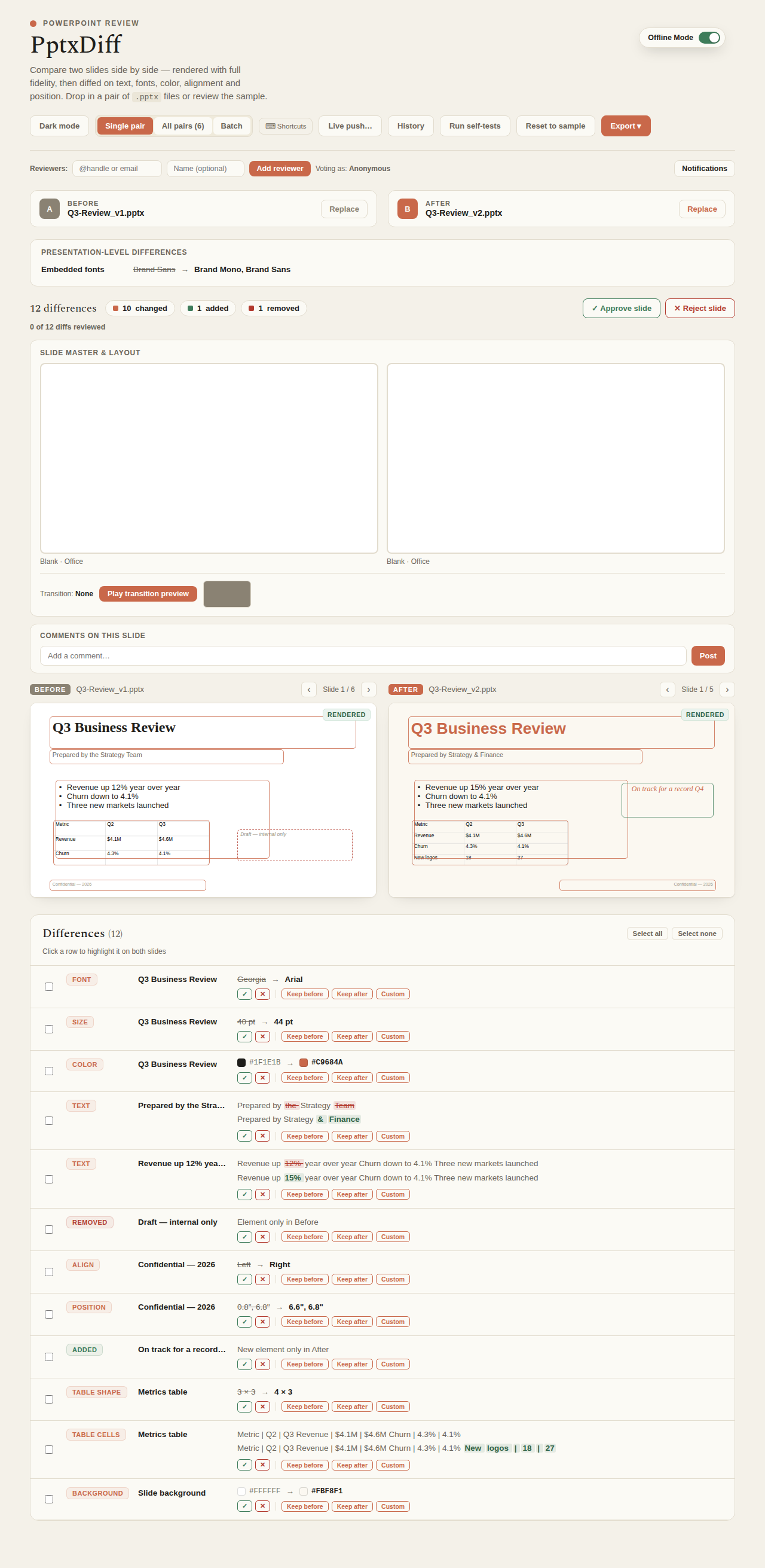Viewport: 765px width, 1568px height.
Task: Replace the After file Q3-Review_v2.pptx
Action: point(702,209)
